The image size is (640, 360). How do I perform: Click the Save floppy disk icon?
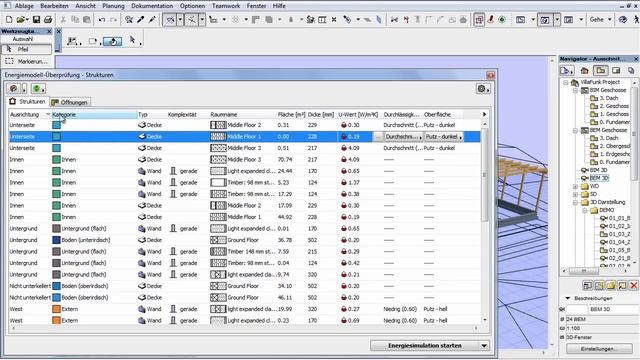pos(36,19)
